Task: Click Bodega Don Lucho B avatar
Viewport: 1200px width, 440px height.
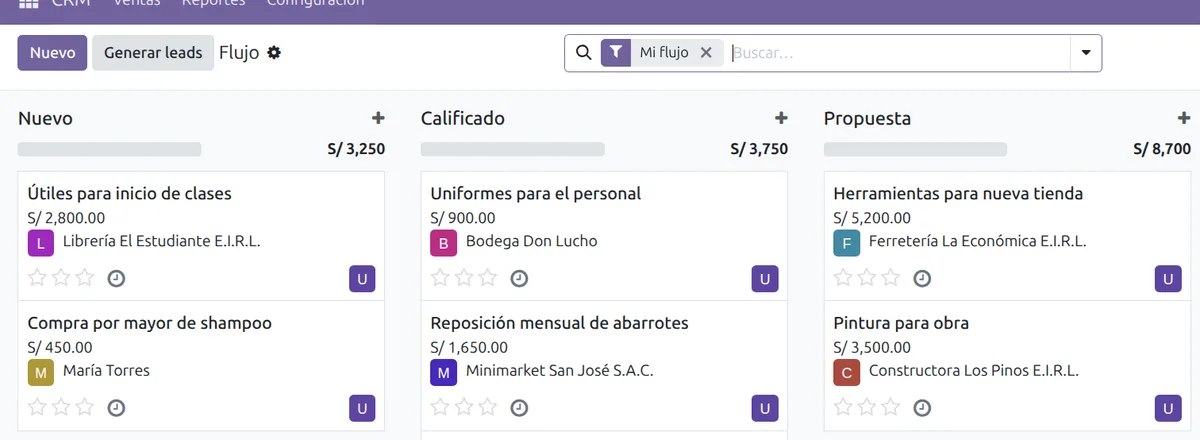Action: pos(444,243)
